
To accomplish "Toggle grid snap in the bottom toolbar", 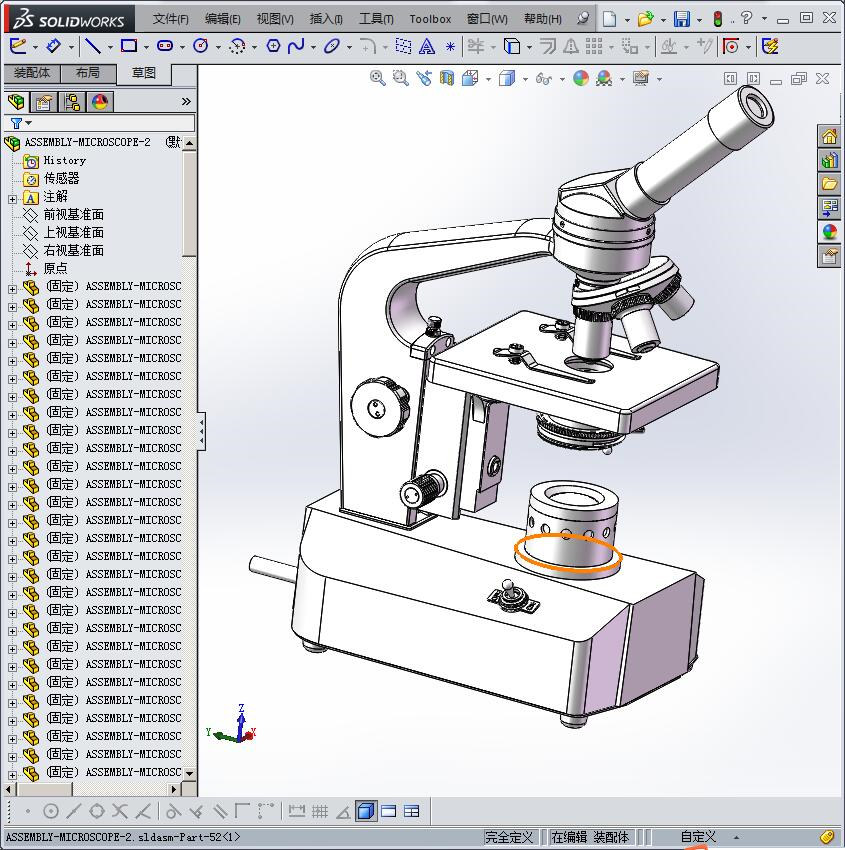I will pos(320,811).
